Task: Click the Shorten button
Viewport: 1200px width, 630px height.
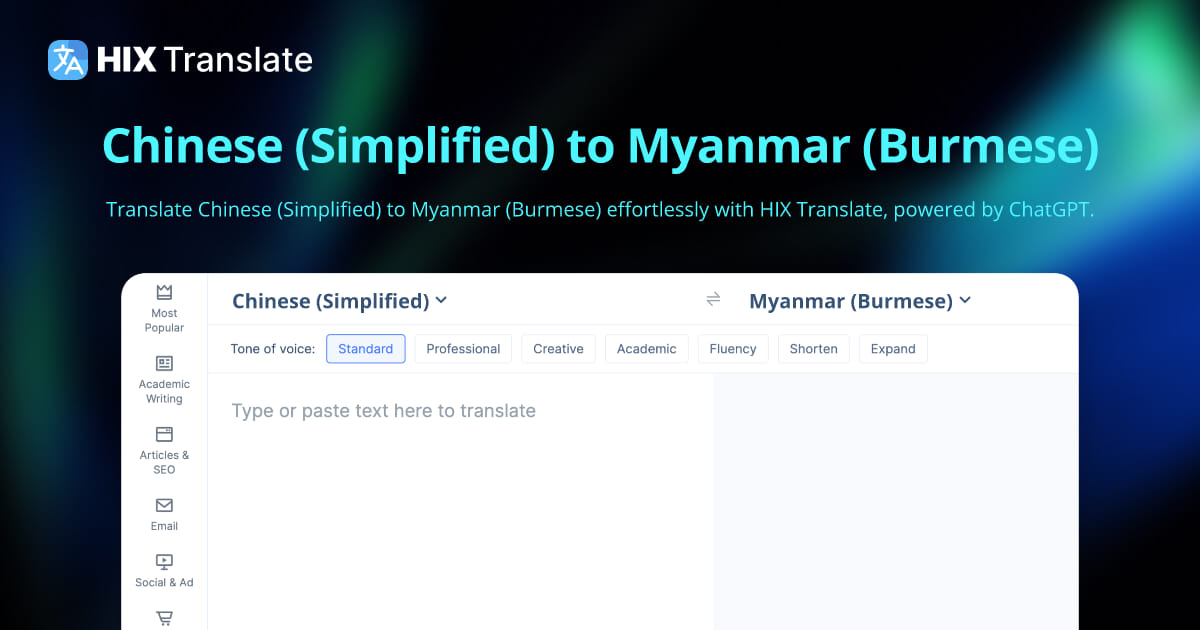Action: [813, 348]
